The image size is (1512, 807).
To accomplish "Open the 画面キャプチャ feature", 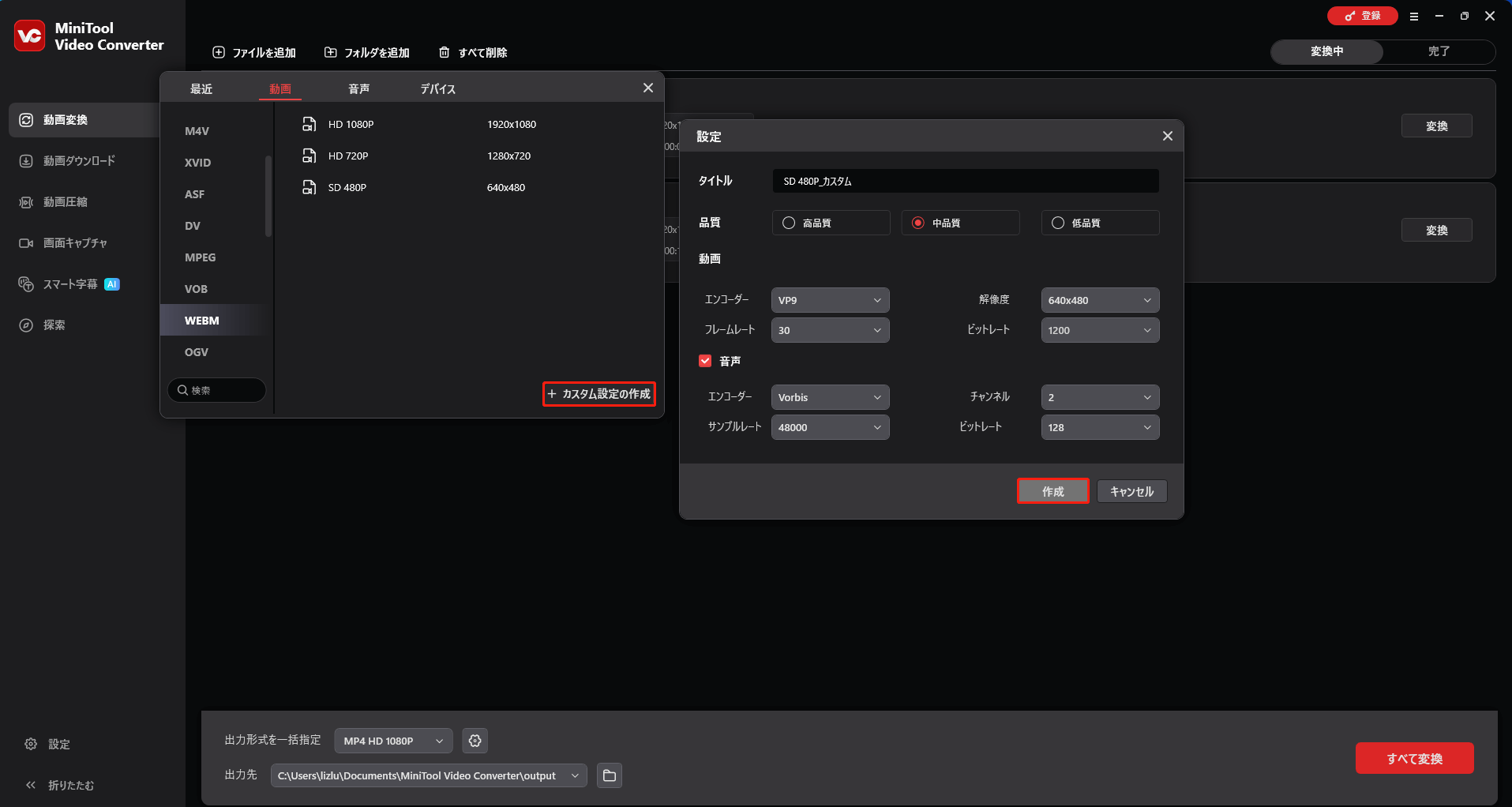I will pos(74,242).
